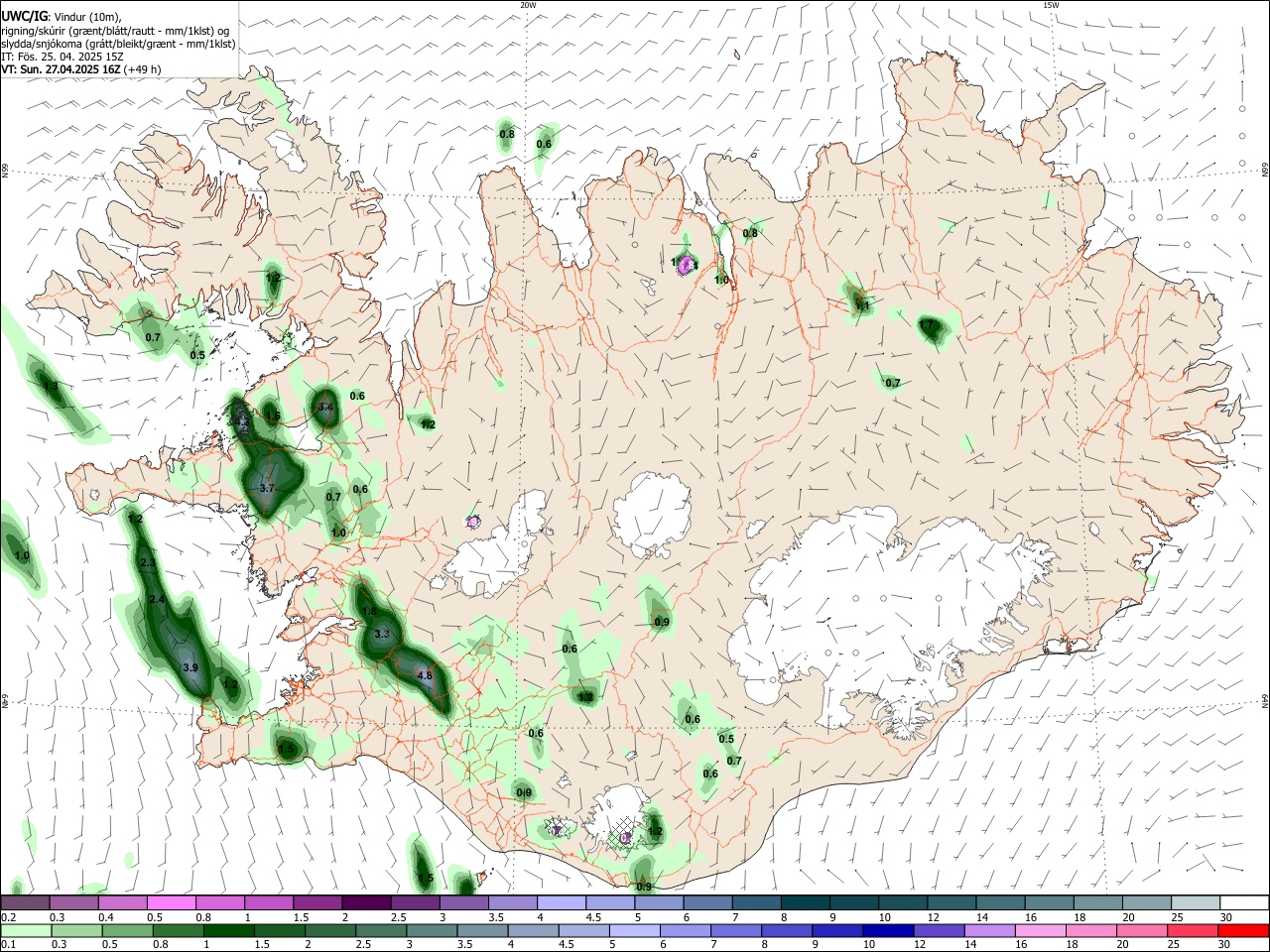The height and width of the screenshot is (952, 1270).
Task: Click the 4.8 precipitation value on the map
Action: [x=425, y=676]
